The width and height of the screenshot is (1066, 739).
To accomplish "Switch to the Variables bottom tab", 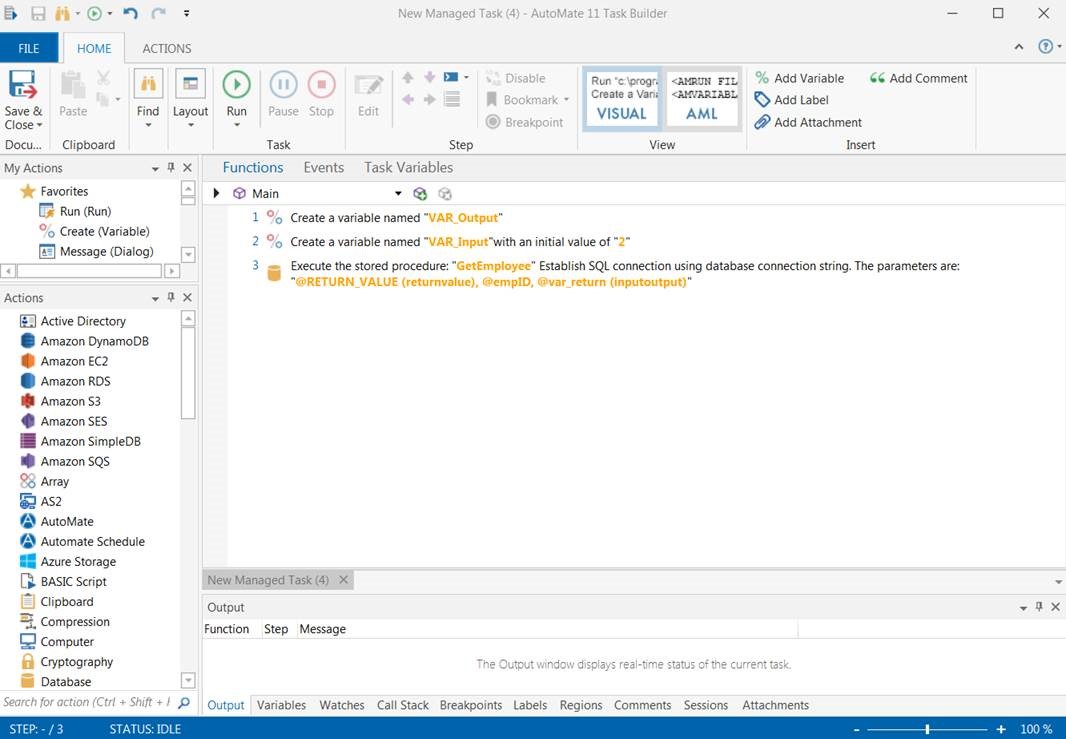I will tap(281, 705).
